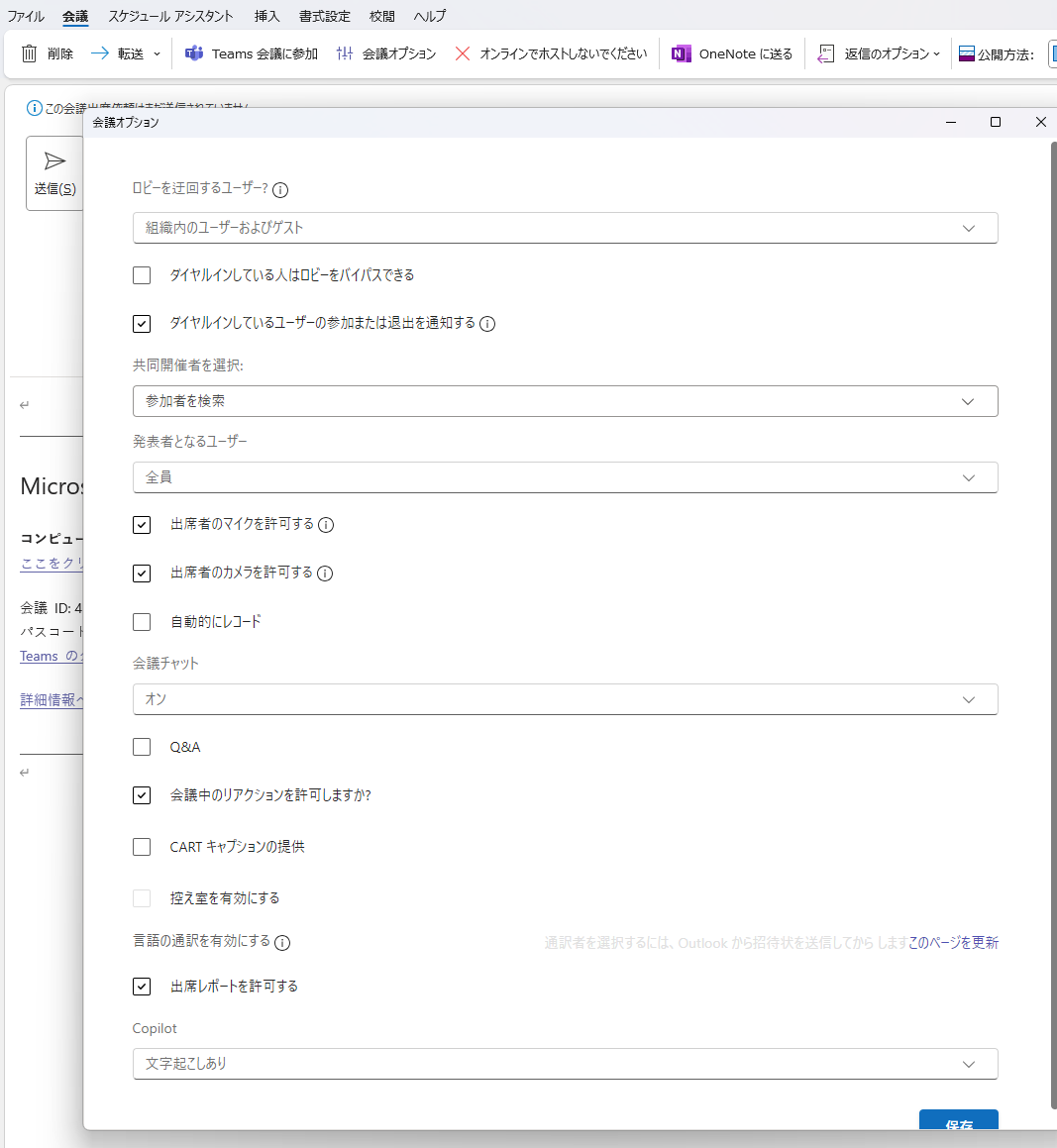
Task: Click the Teams 会議に参加 icon
Action: click(x=194, y=53)
